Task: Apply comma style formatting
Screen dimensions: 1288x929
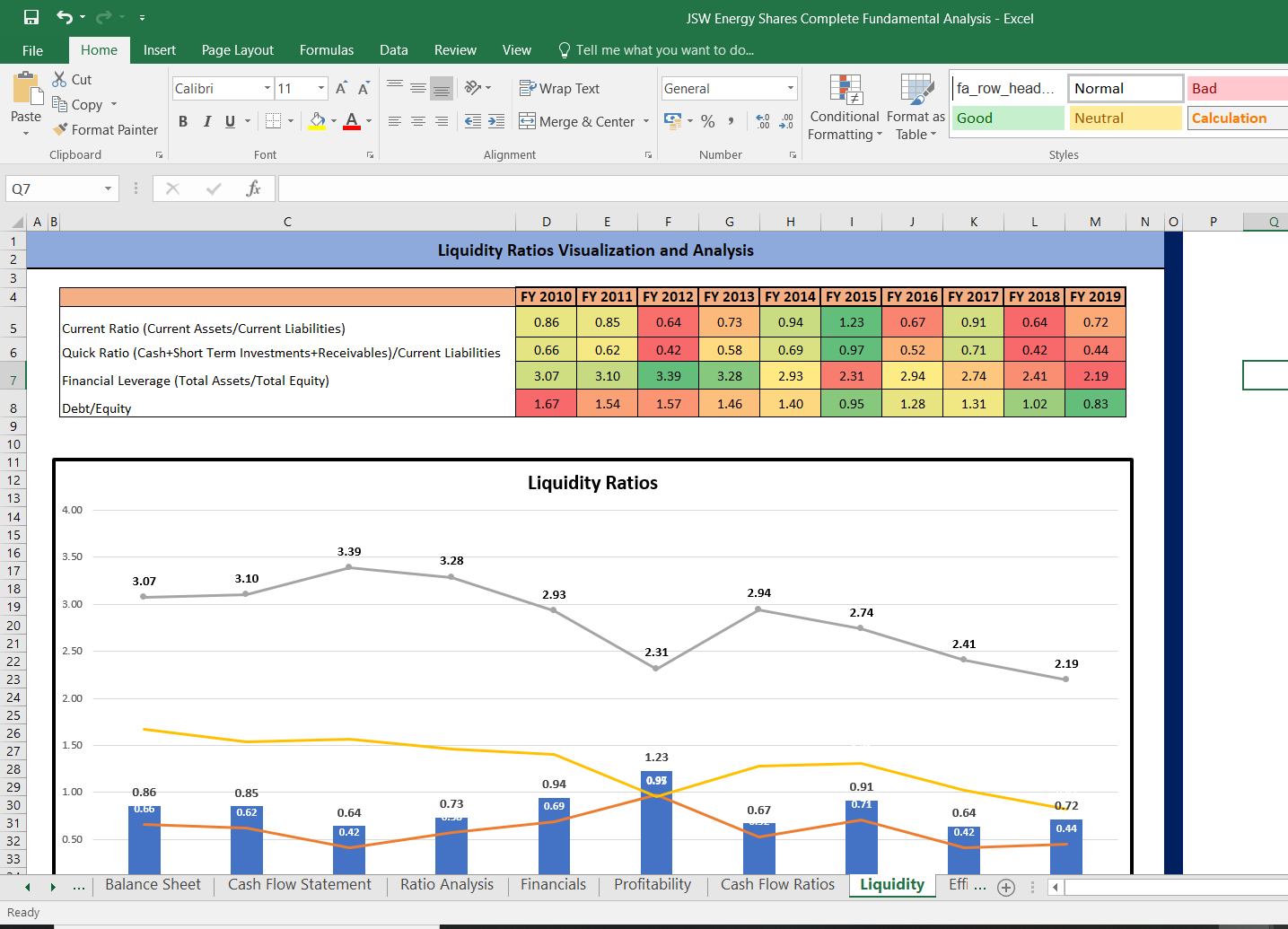Action: [732, 121]
